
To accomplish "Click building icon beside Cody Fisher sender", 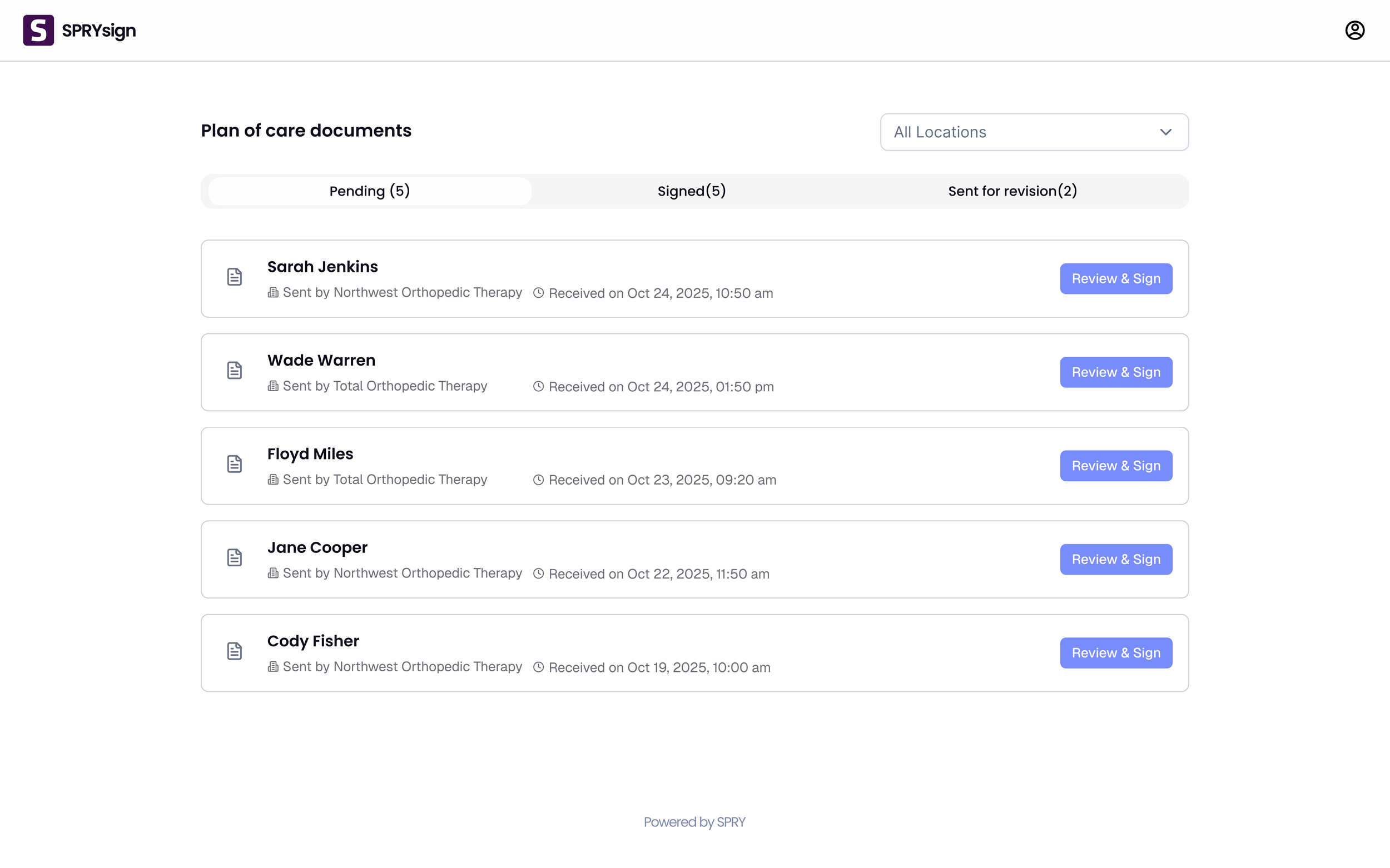I will (x=274, y=667).
